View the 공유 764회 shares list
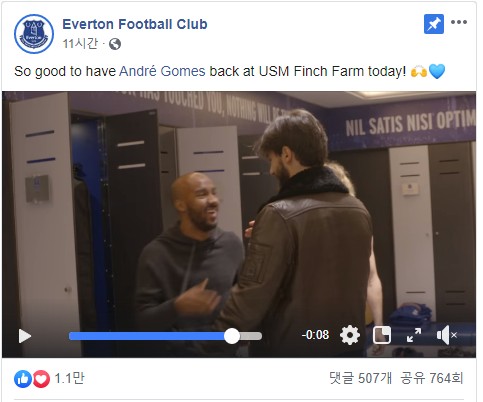The height and width of the screenshot is (402, 483). tap(432, 378)
